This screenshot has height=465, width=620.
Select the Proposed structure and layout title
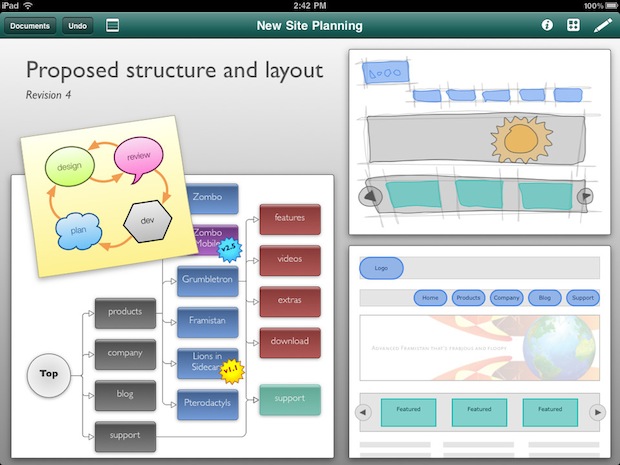174,71
